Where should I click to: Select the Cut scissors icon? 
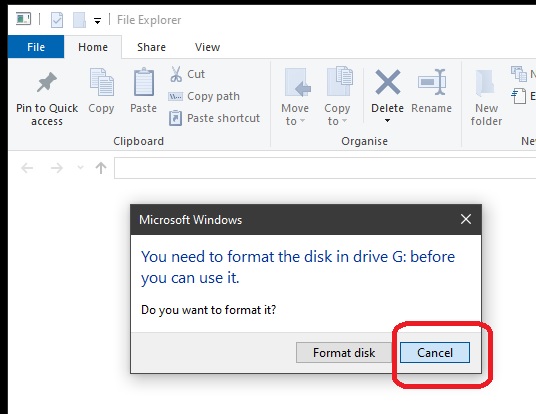pyautogui.click(x=176, y=74)
